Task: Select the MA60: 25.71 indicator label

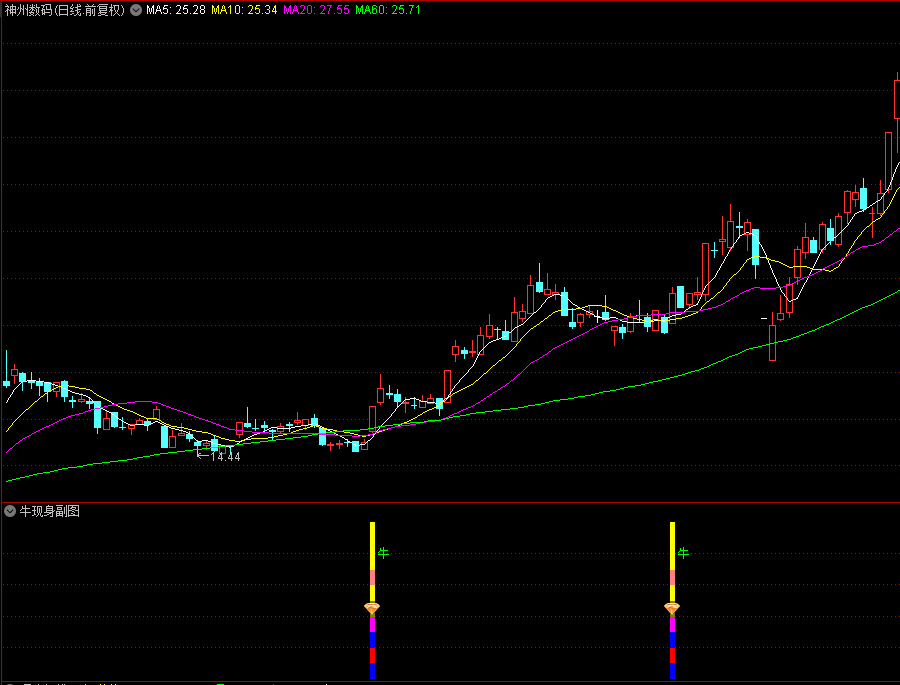Action: click(x=388, y=10)
